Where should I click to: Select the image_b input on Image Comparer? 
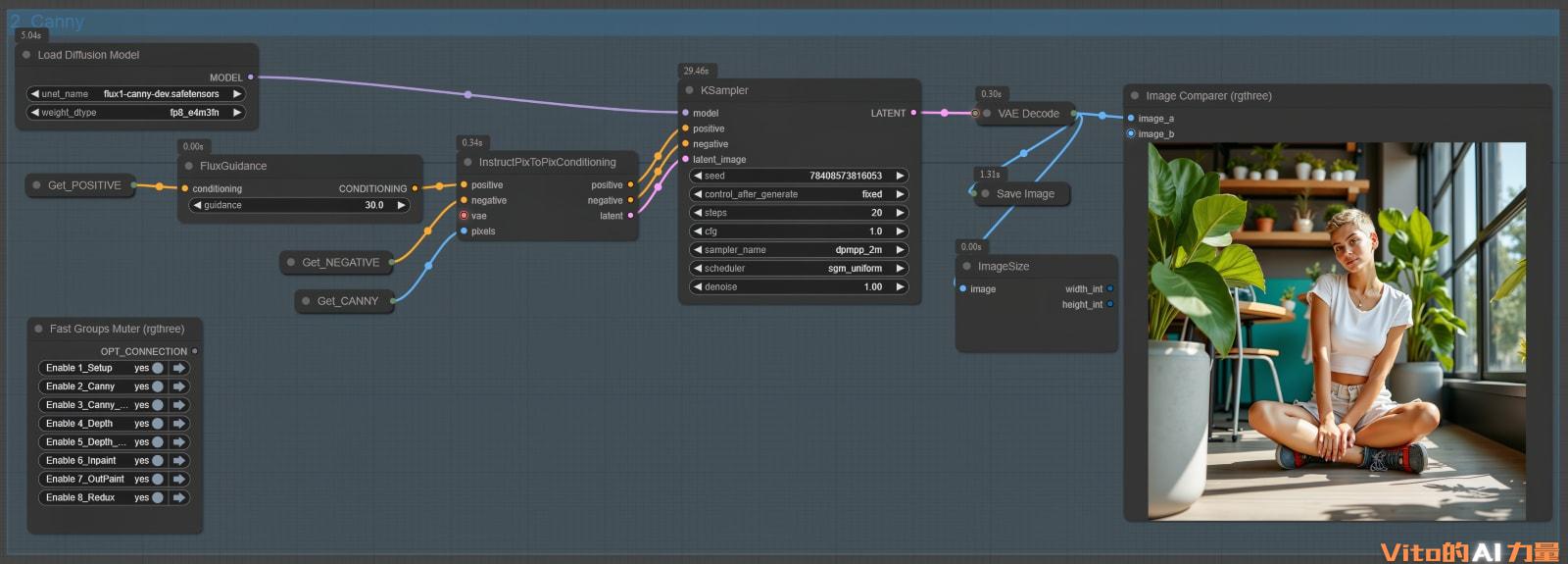[1131, 133]
